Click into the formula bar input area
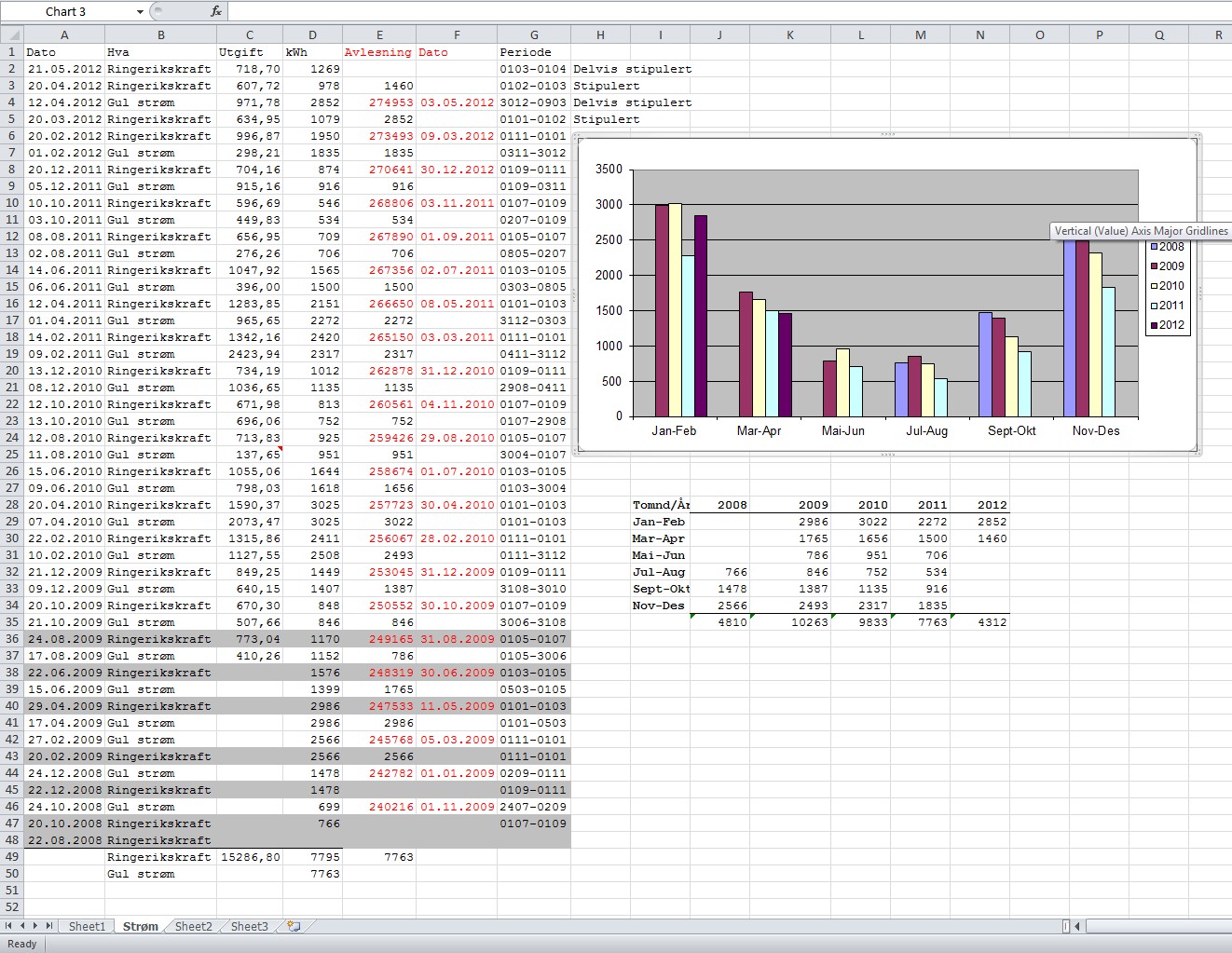Viewport: 1232px width, 953px height. [x=729, y=11]
